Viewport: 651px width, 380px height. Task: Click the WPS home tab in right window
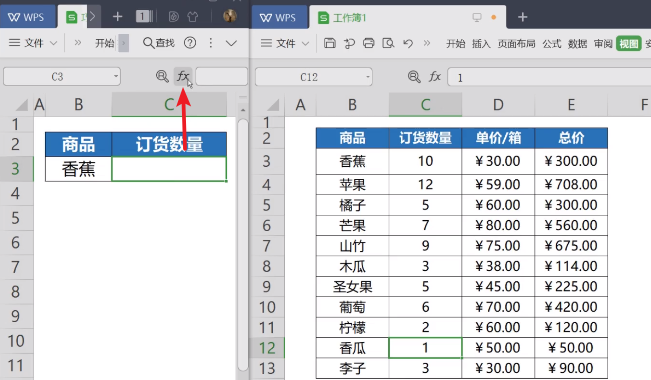click(279, 17)
